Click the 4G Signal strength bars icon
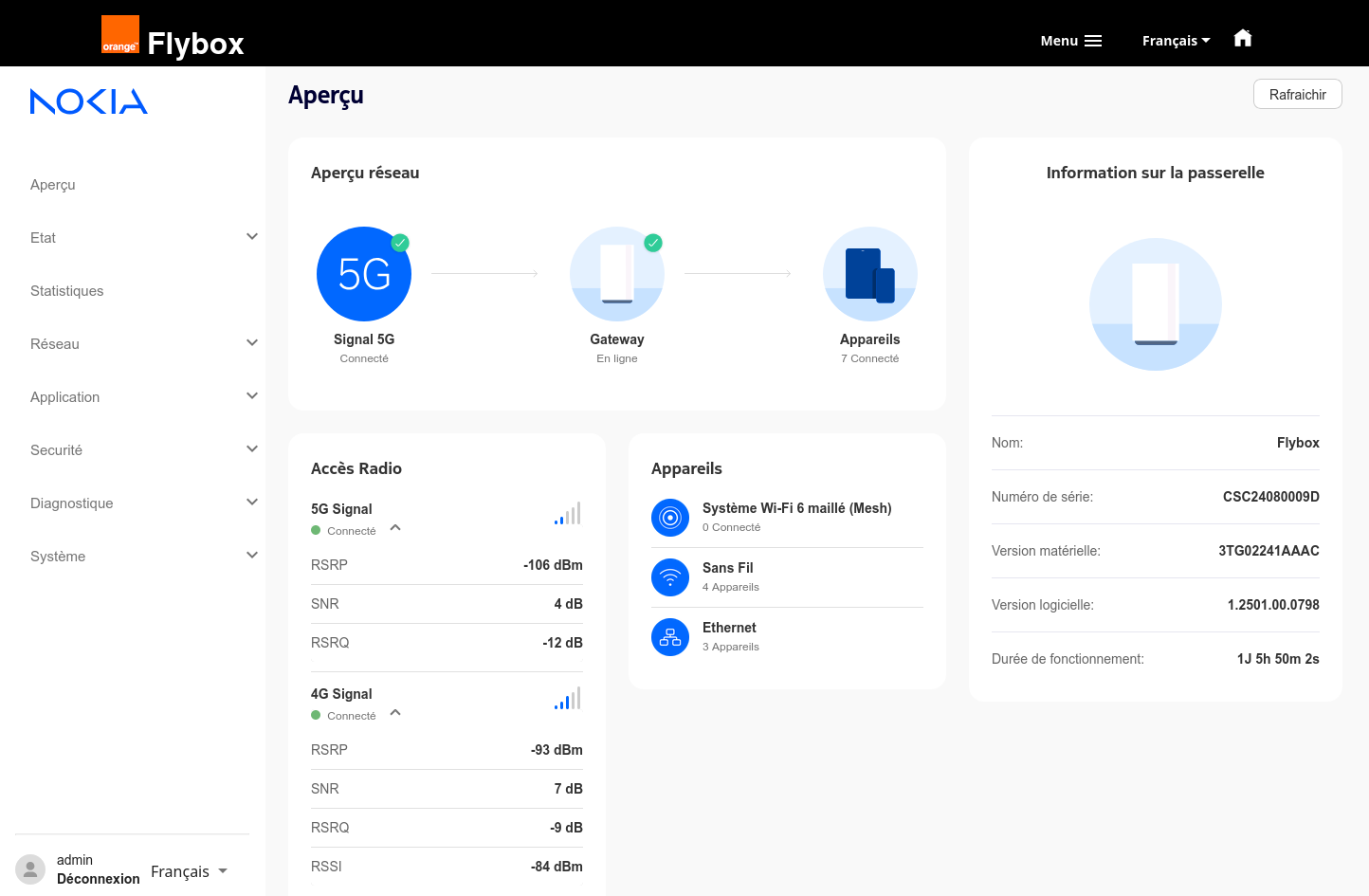This screenshot has width=1369, height=896. point(568,699)
